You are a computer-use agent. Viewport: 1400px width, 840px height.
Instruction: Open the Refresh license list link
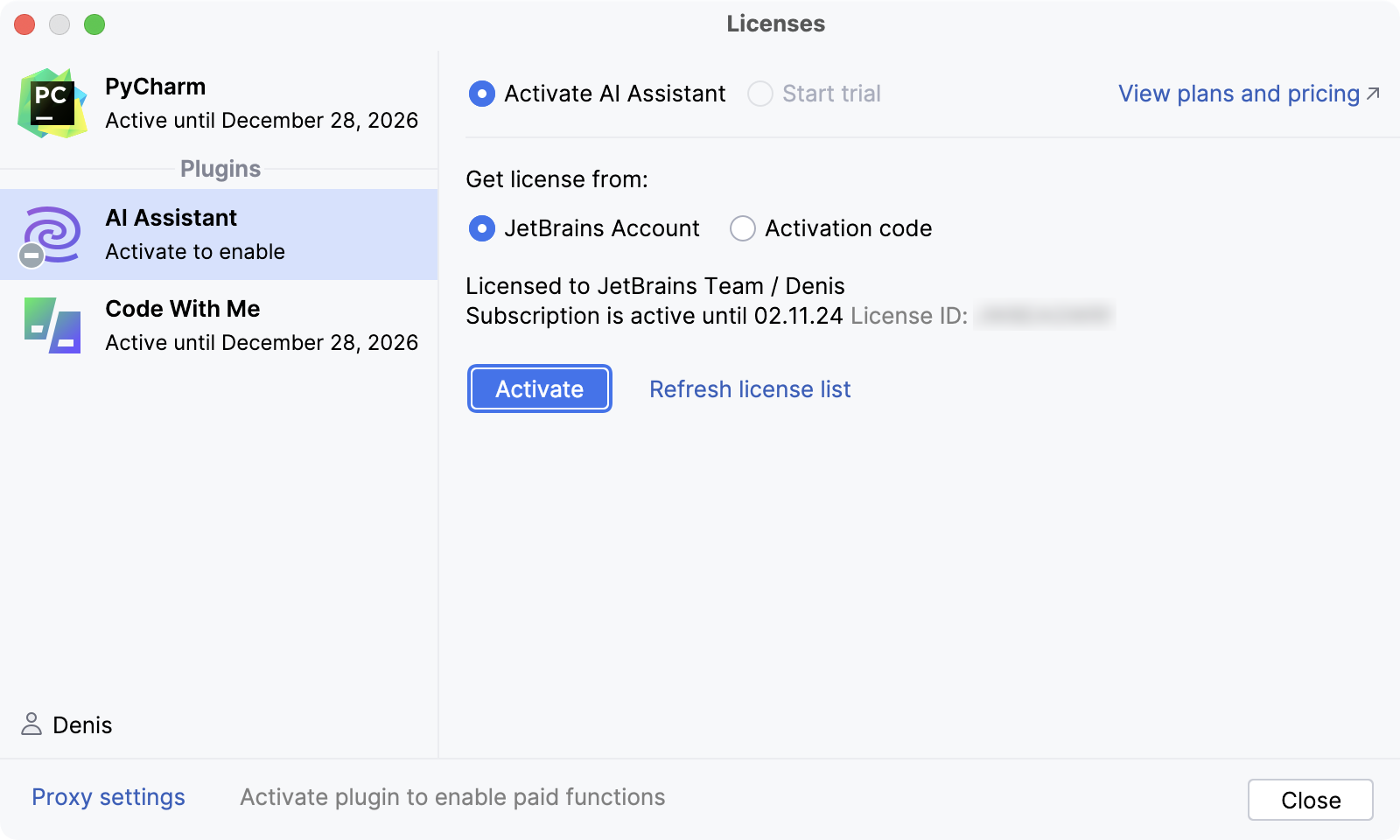click(749, 388)
